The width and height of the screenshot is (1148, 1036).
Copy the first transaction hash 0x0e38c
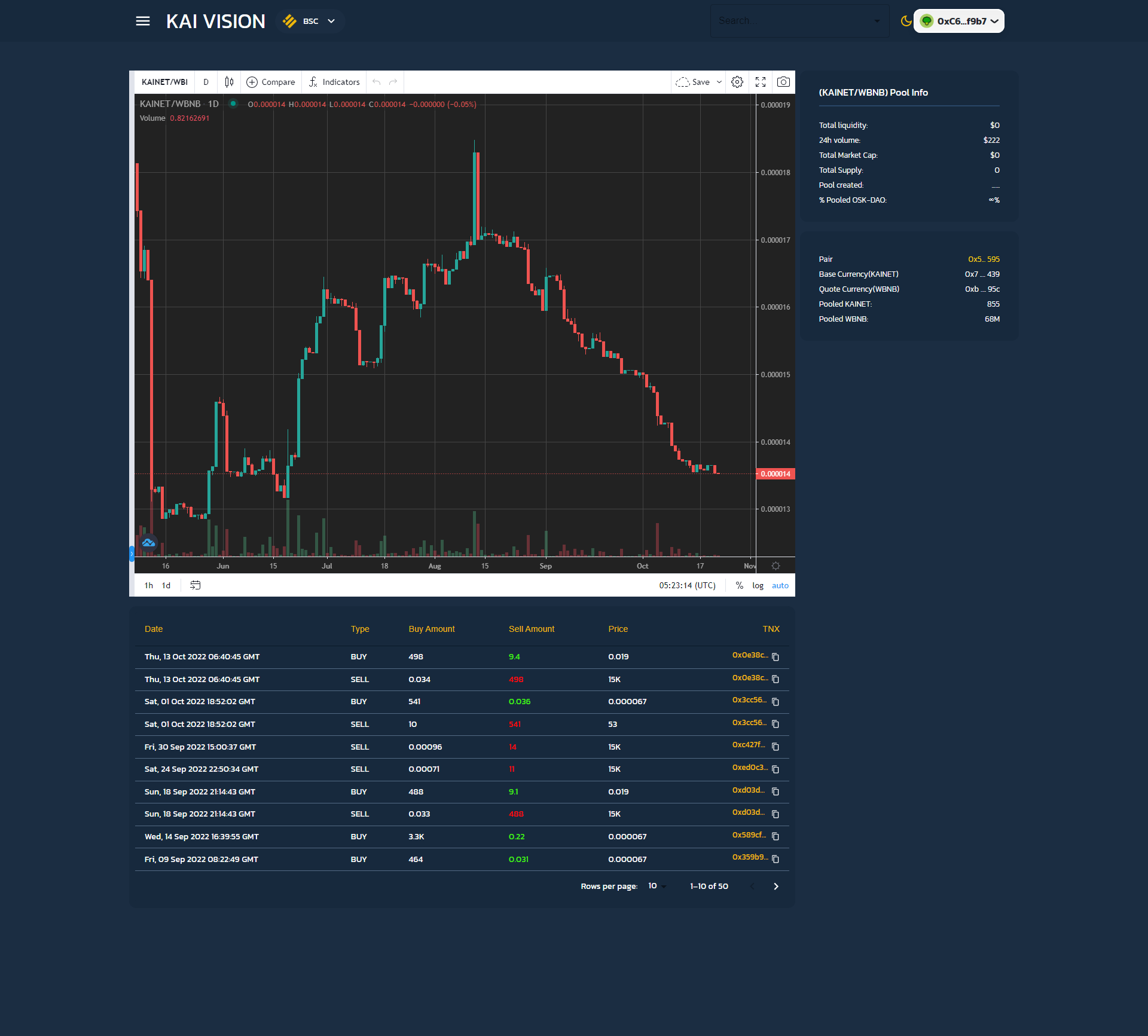[x=775, y=657]
